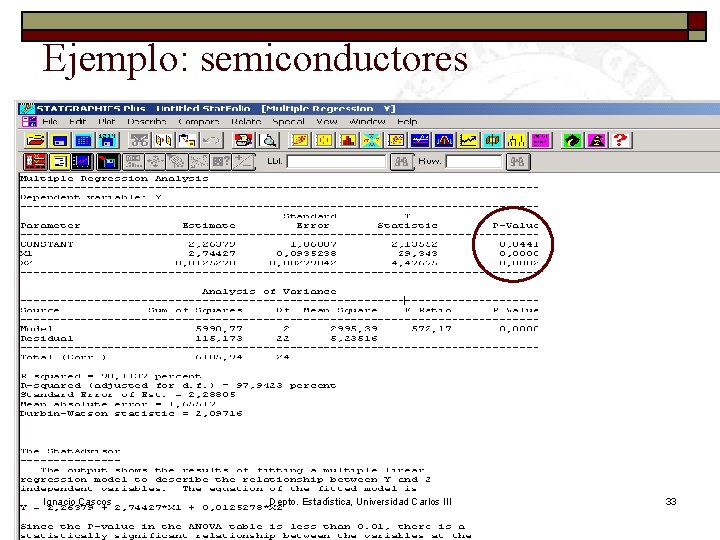This screenshot has width=720, height=540.
Task: Click the red input dialog icon
Action: (35, 162)
